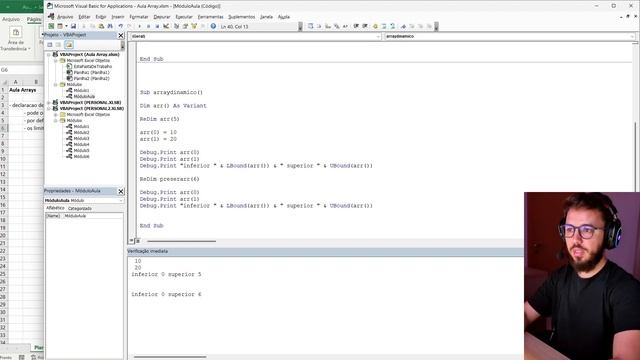Outdent the selected code with the Outdent icon
The height and width of the screenshot is (360, 640).
pos(364,26)
